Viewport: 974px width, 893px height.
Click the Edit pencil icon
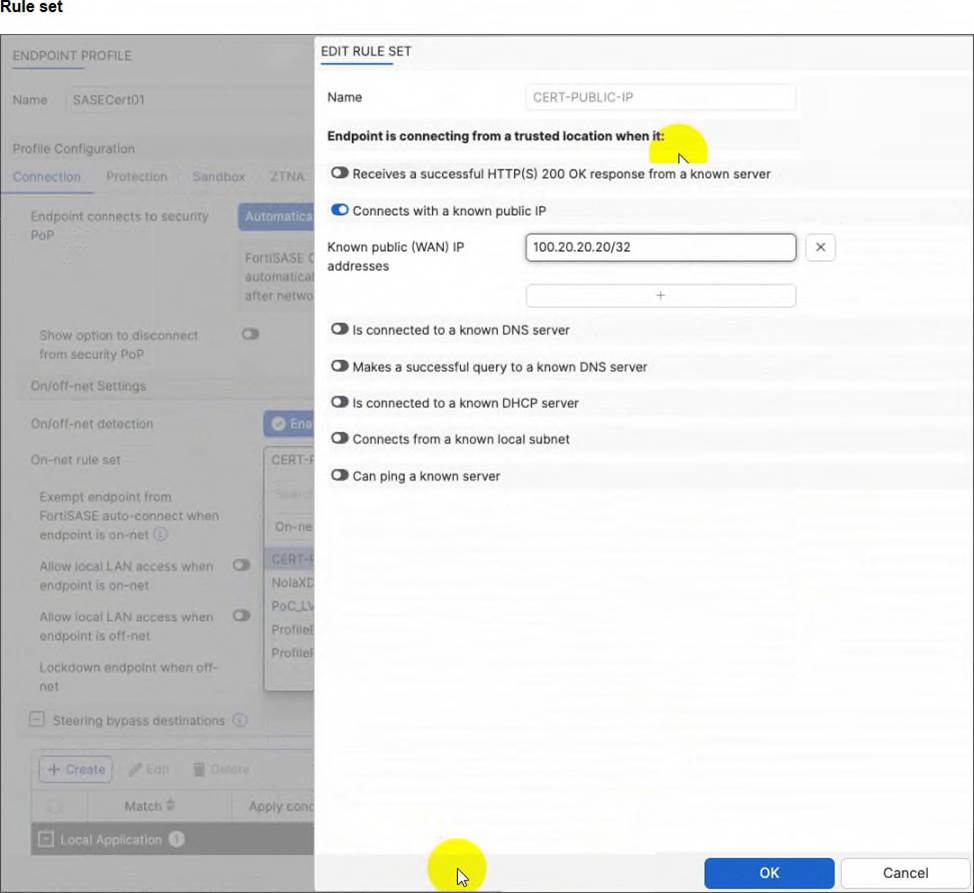pyautogui.click(x=135, y=769)
